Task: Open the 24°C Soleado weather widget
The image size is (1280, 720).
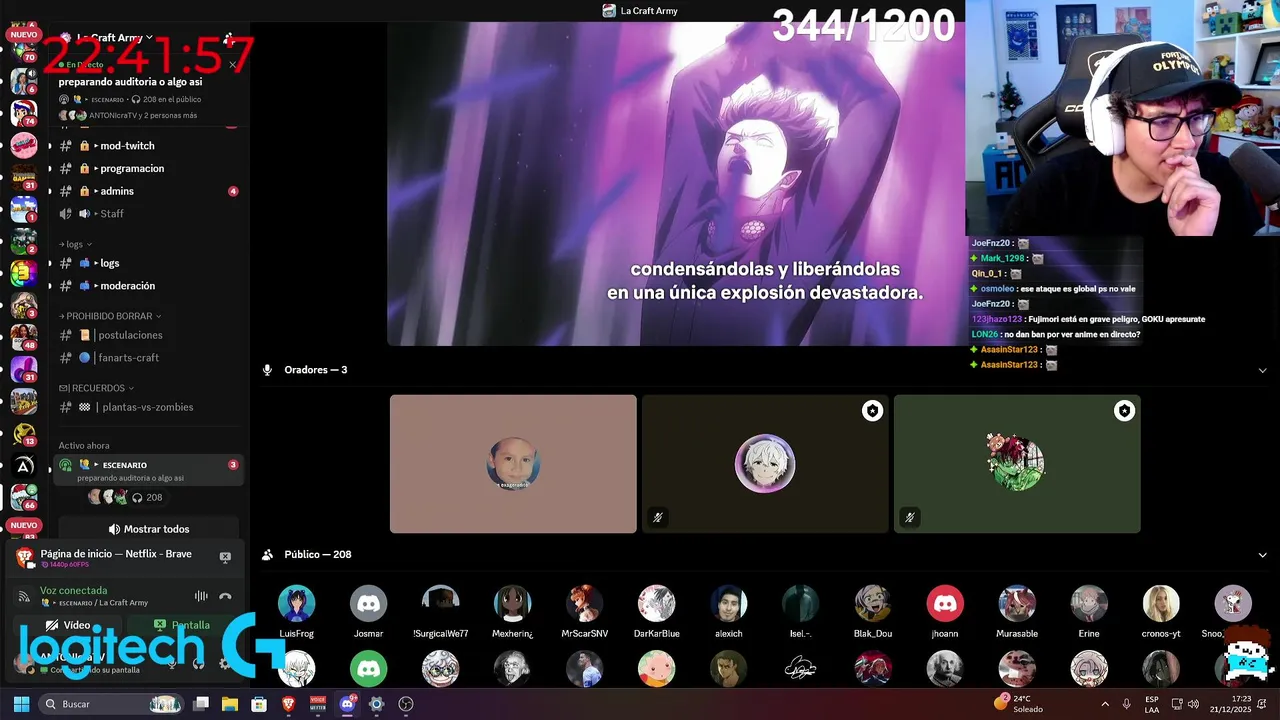Action: pos(1018,704)
